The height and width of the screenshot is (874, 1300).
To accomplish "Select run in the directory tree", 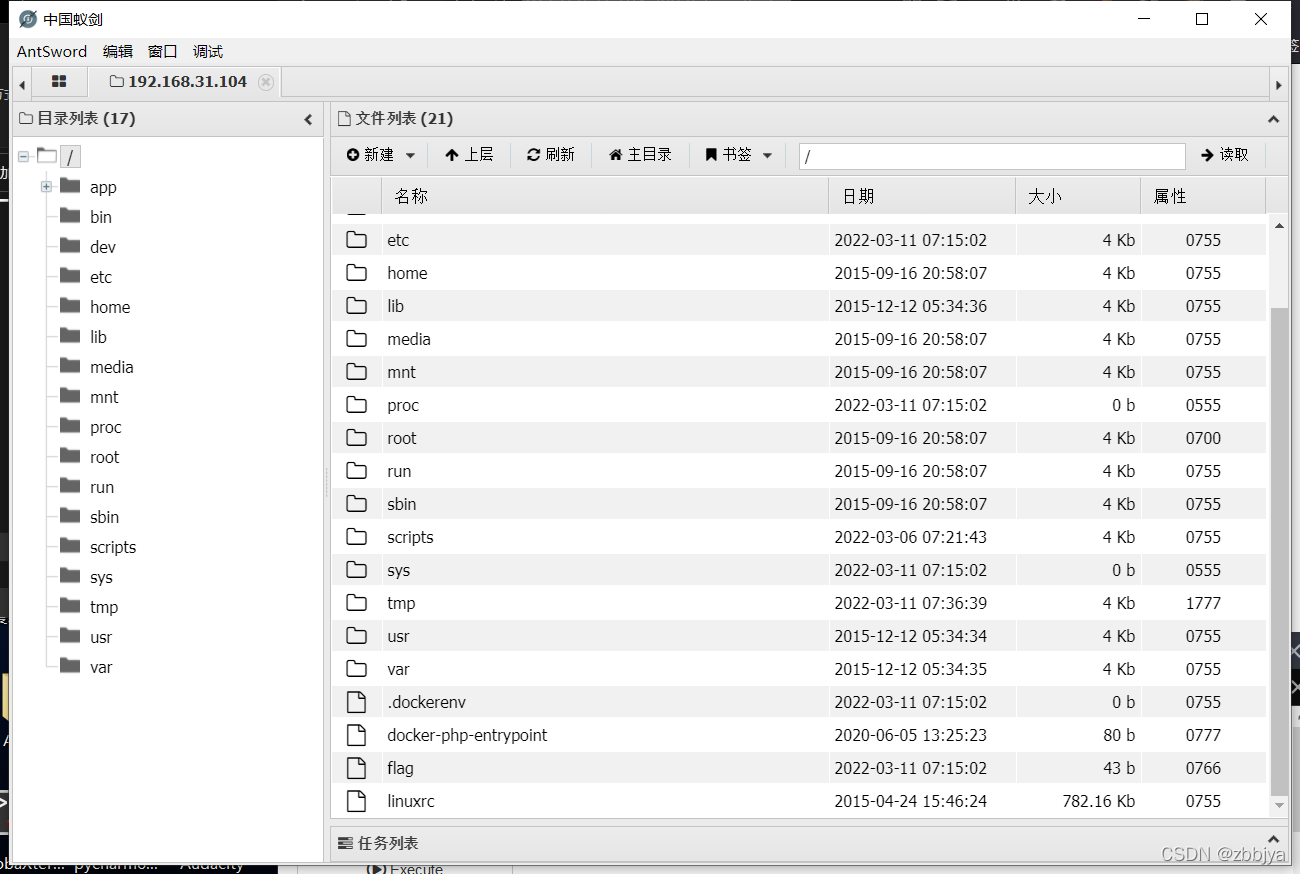I will pos(102,487).
